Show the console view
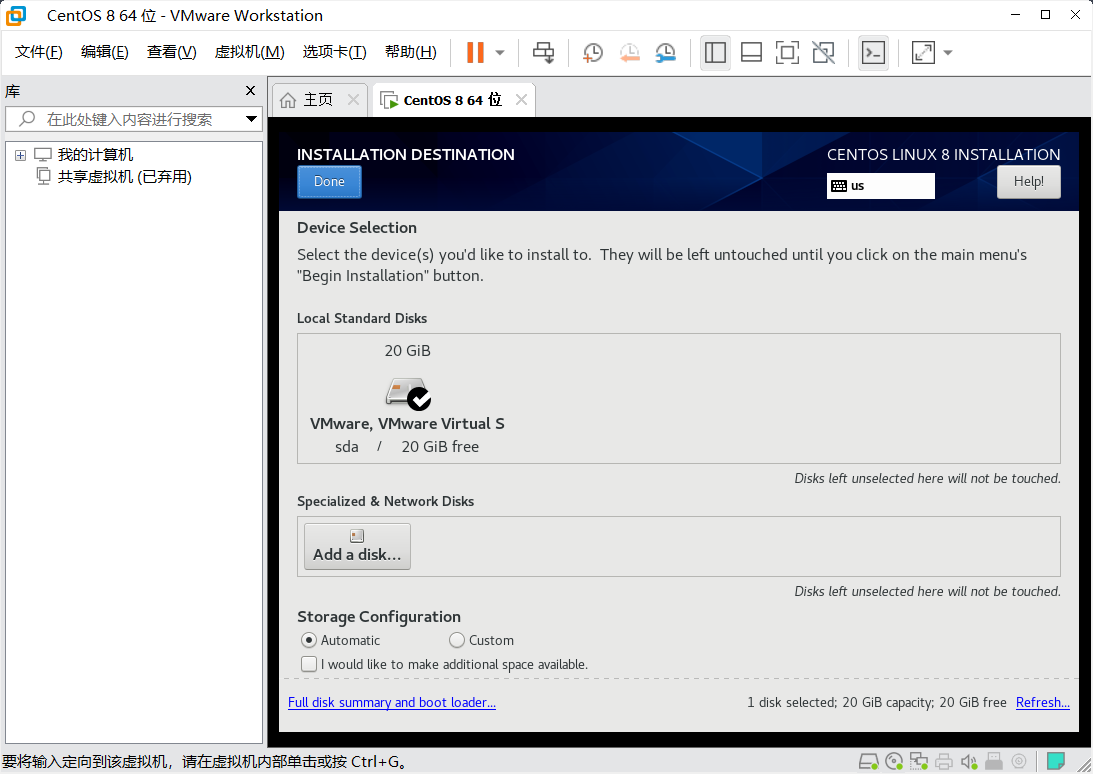This screenshot has width=1093, height=774. 873,52
